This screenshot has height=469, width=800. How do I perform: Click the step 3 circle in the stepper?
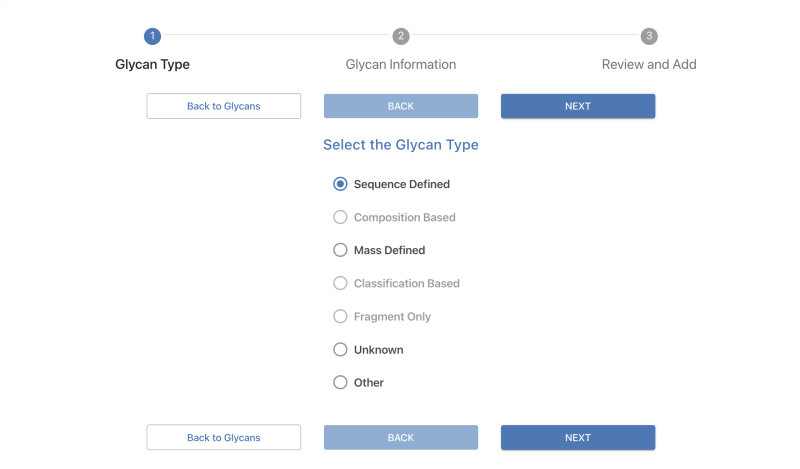(649, 36)
